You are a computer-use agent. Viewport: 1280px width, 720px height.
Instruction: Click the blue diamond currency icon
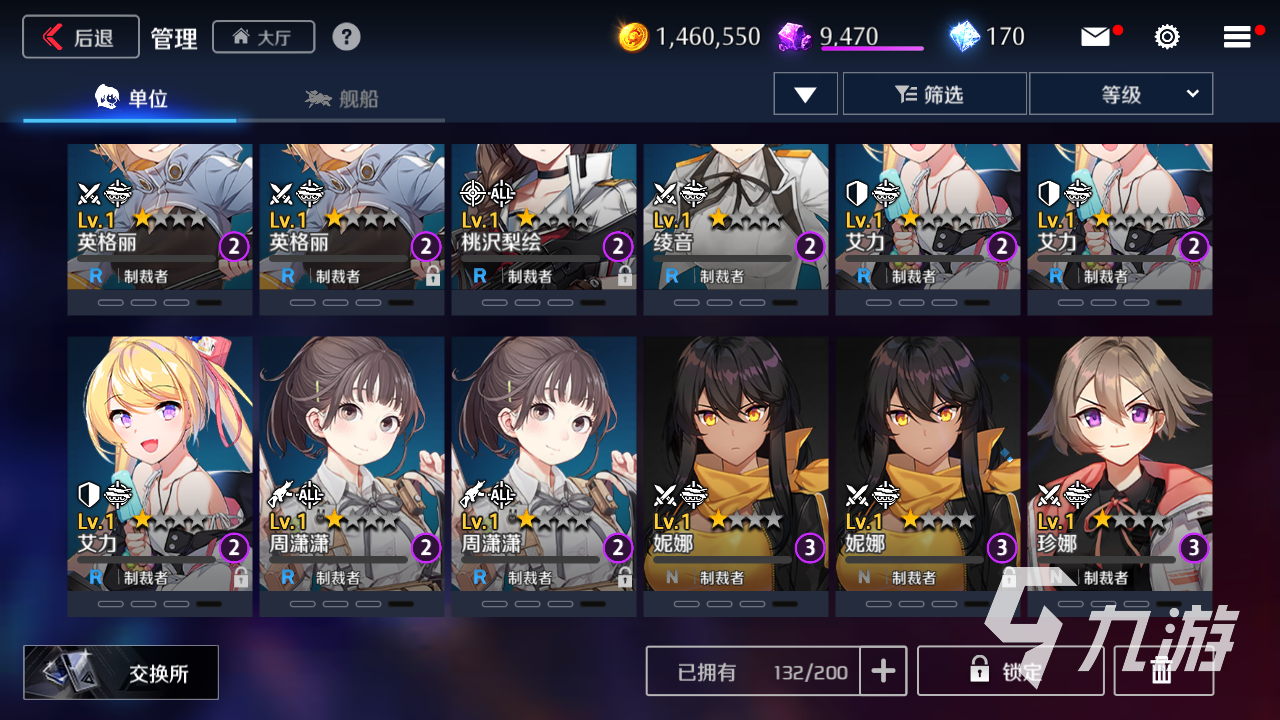(964, 37)
